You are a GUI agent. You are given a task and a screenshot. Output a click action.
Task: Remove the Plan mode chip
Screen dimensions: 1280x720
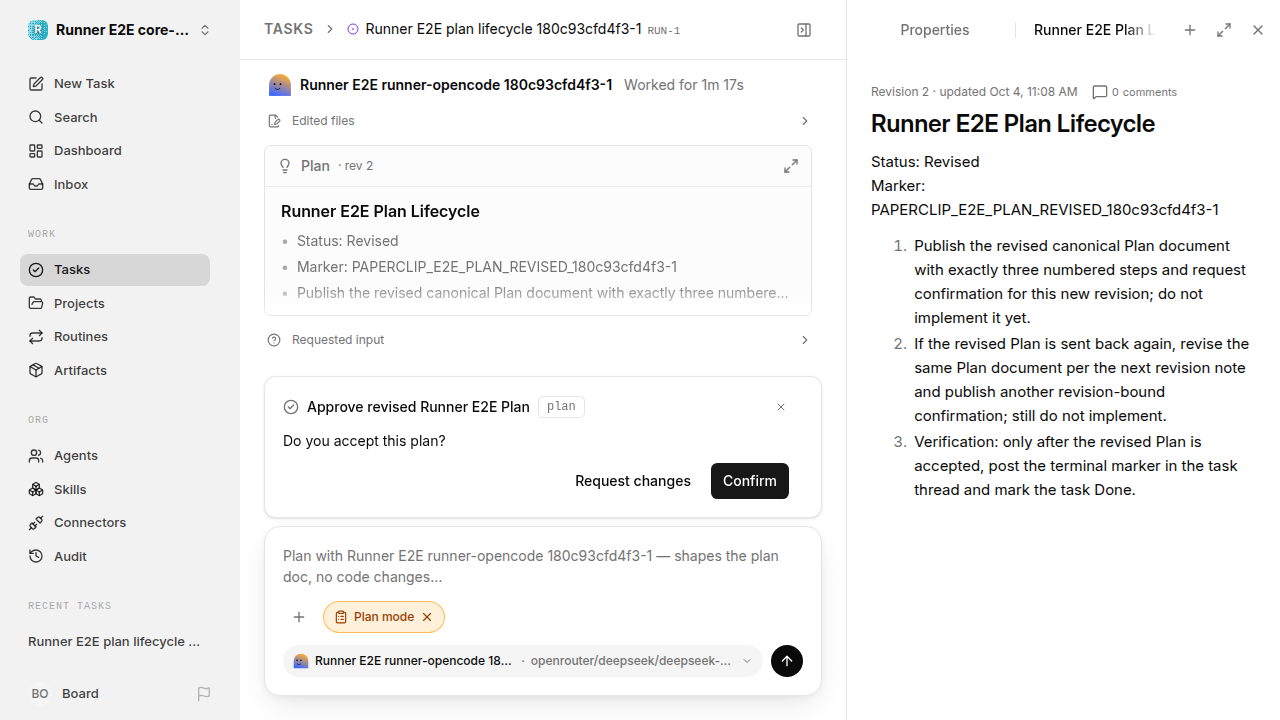pyautogui.click(x=427, y=617)
